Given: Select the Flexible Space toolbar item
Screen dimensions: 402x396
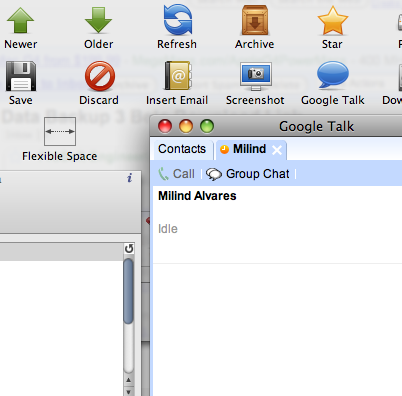Looking at the screenshot, I should pyautogui.click(x=60, y=131).
